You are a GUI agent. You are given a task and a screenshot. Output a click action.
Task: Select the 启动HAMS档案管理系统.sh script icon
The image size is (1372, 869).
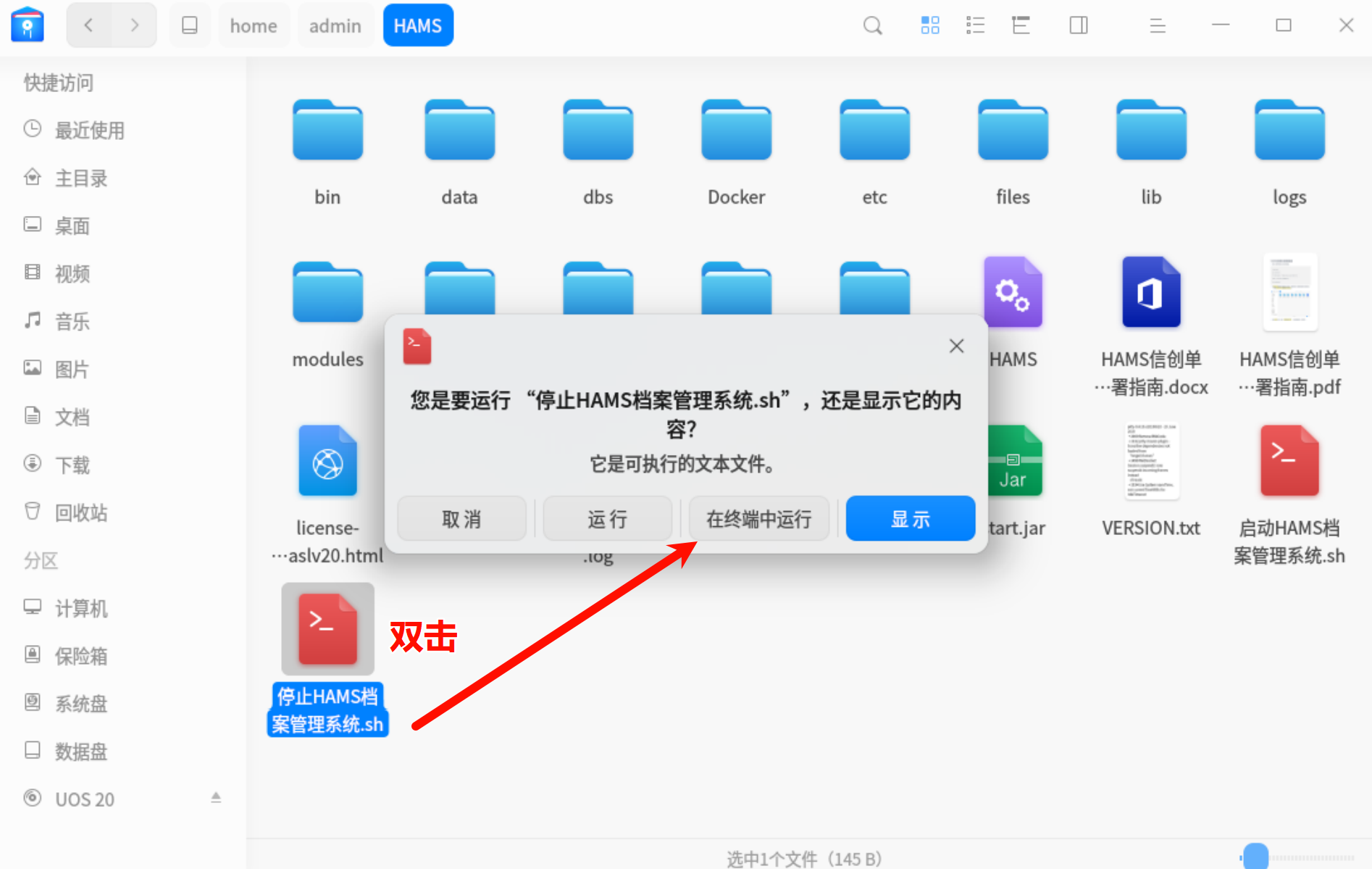[1289, 462]
